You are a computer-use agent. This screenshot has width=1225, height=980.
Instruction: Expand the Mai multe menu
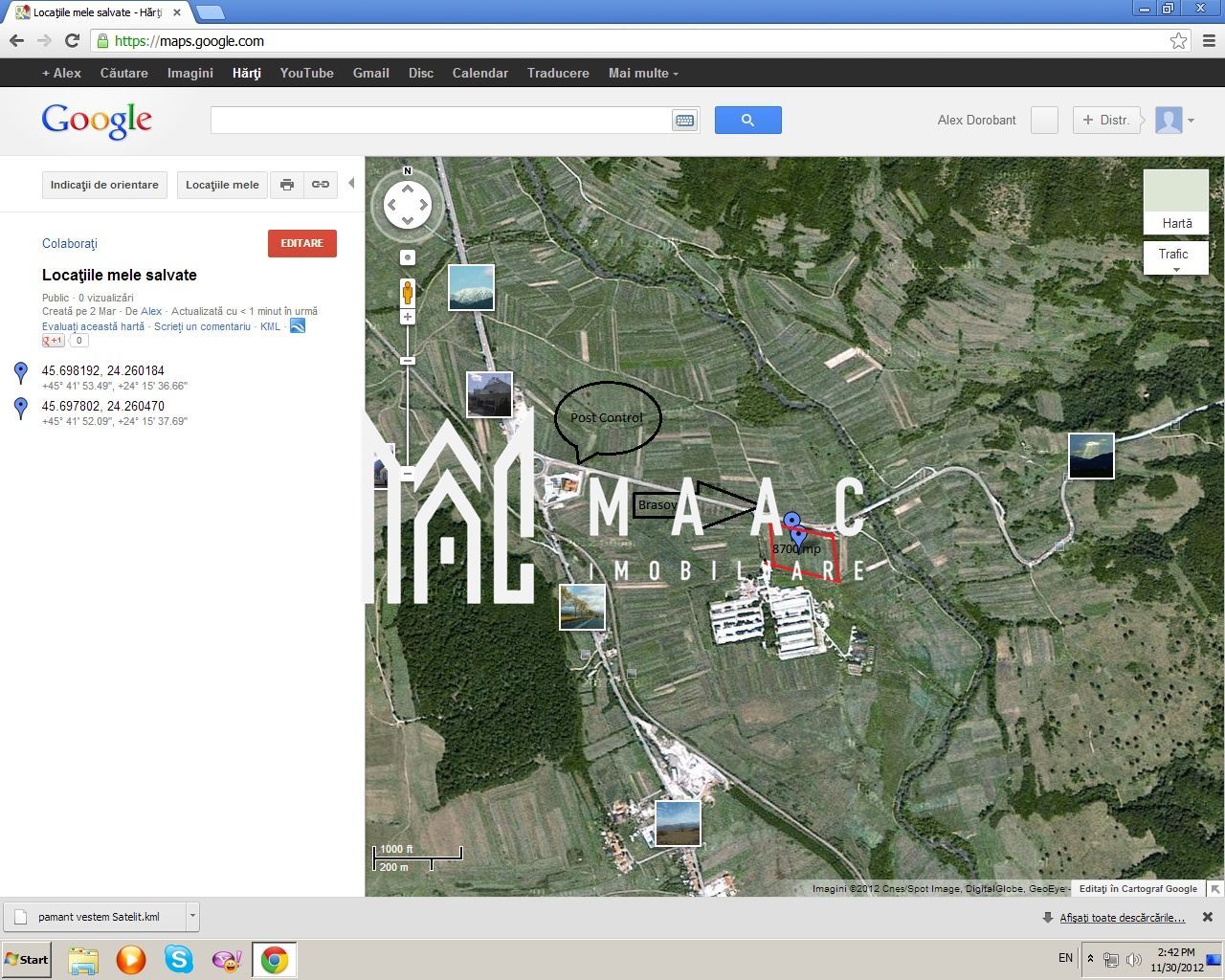(x=643, y=73)
